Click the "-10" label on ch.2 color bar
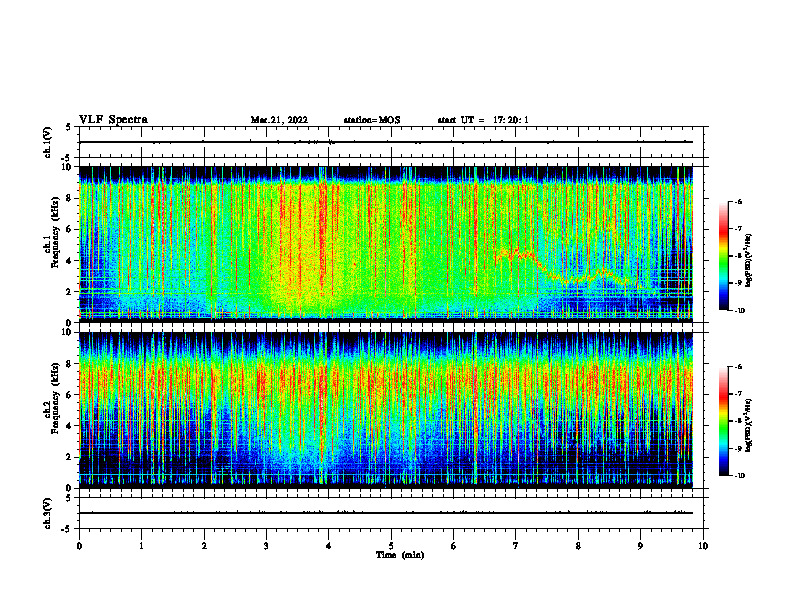792x612 pixels. [x=739, y=476]
